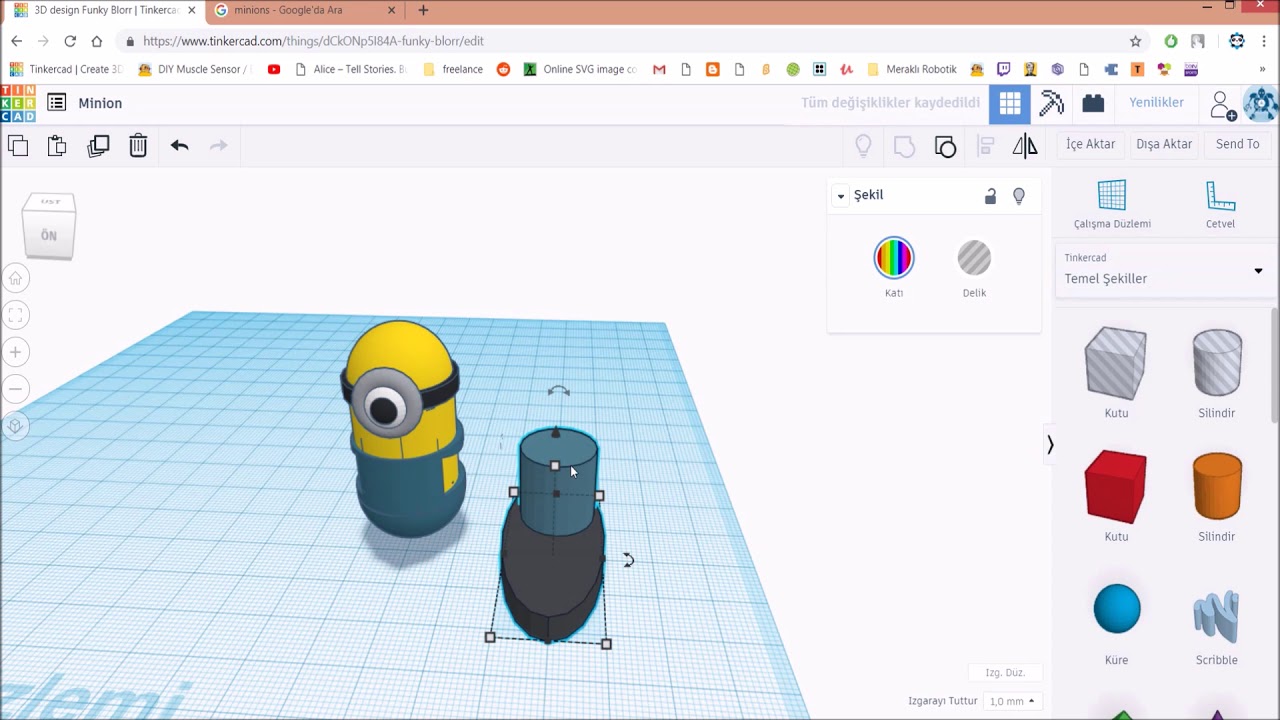Hide selected shape with Şekil panel lightbulb
Screen dimensions: 1280x720
1019,196
